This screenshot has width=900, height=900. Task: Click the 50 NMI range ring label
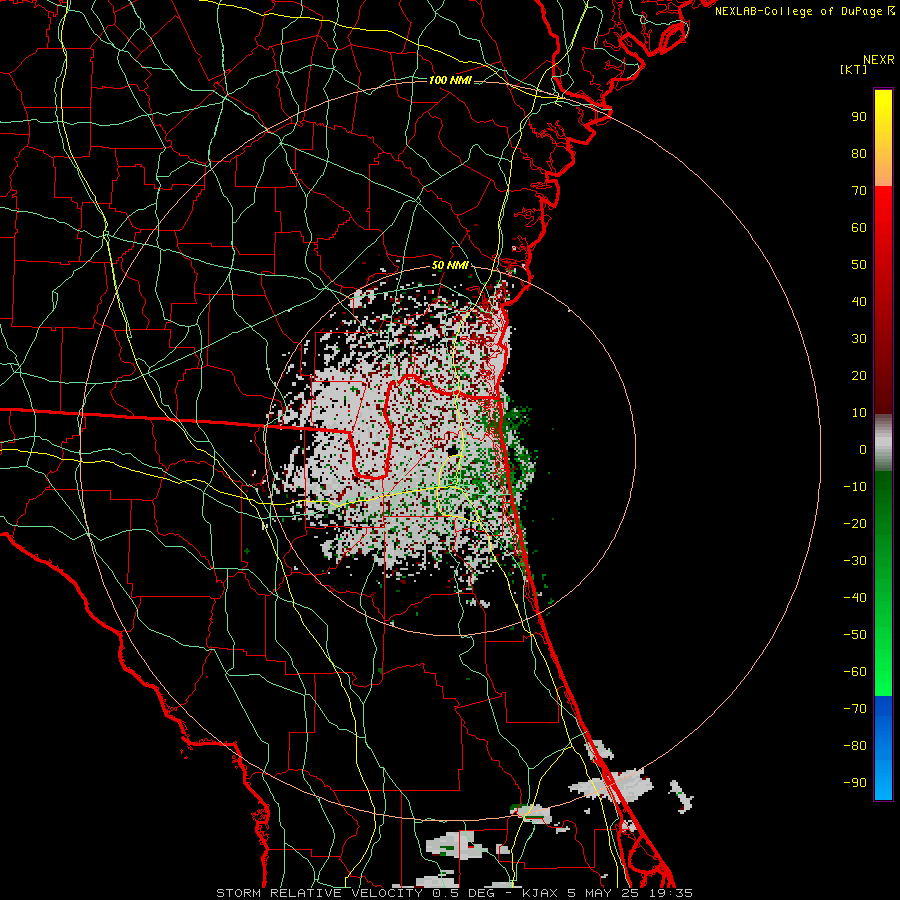click(450, 265)
